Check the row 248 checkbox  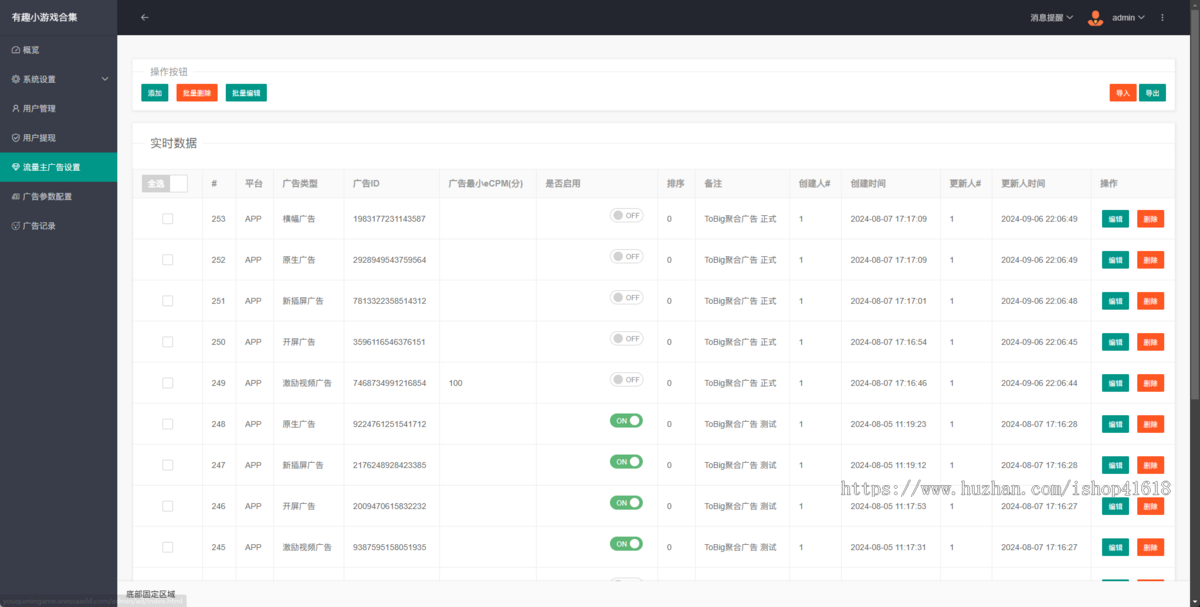[167, 424]
